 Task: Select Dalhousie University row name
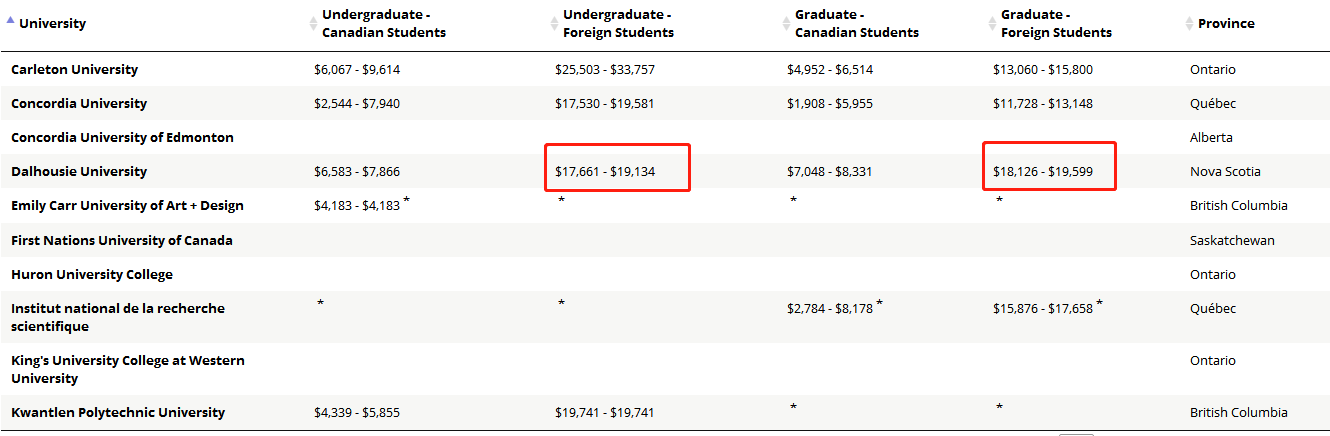(79, 171)
